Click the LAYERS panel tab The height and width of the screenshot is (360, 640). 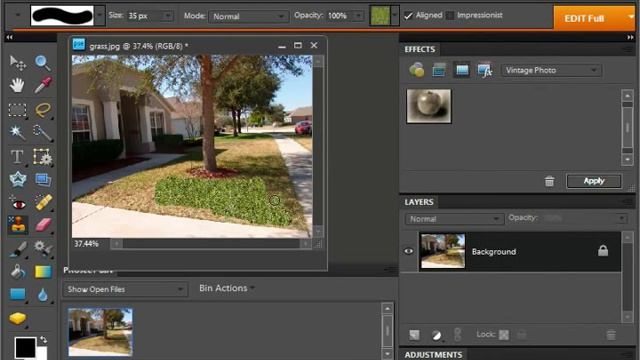pyautogui.click(x=419, y=202)
